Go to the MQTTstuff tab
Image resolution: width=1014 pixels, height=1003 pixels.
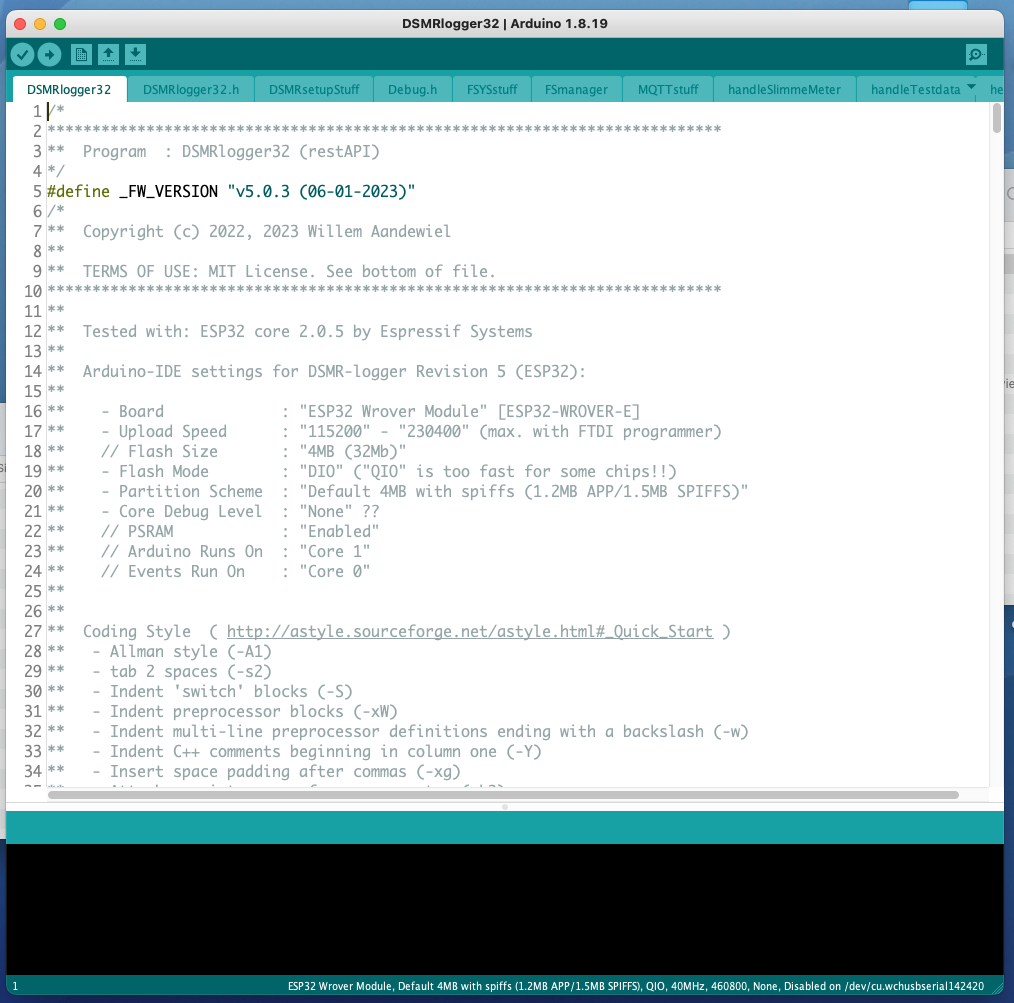point(668,89)
